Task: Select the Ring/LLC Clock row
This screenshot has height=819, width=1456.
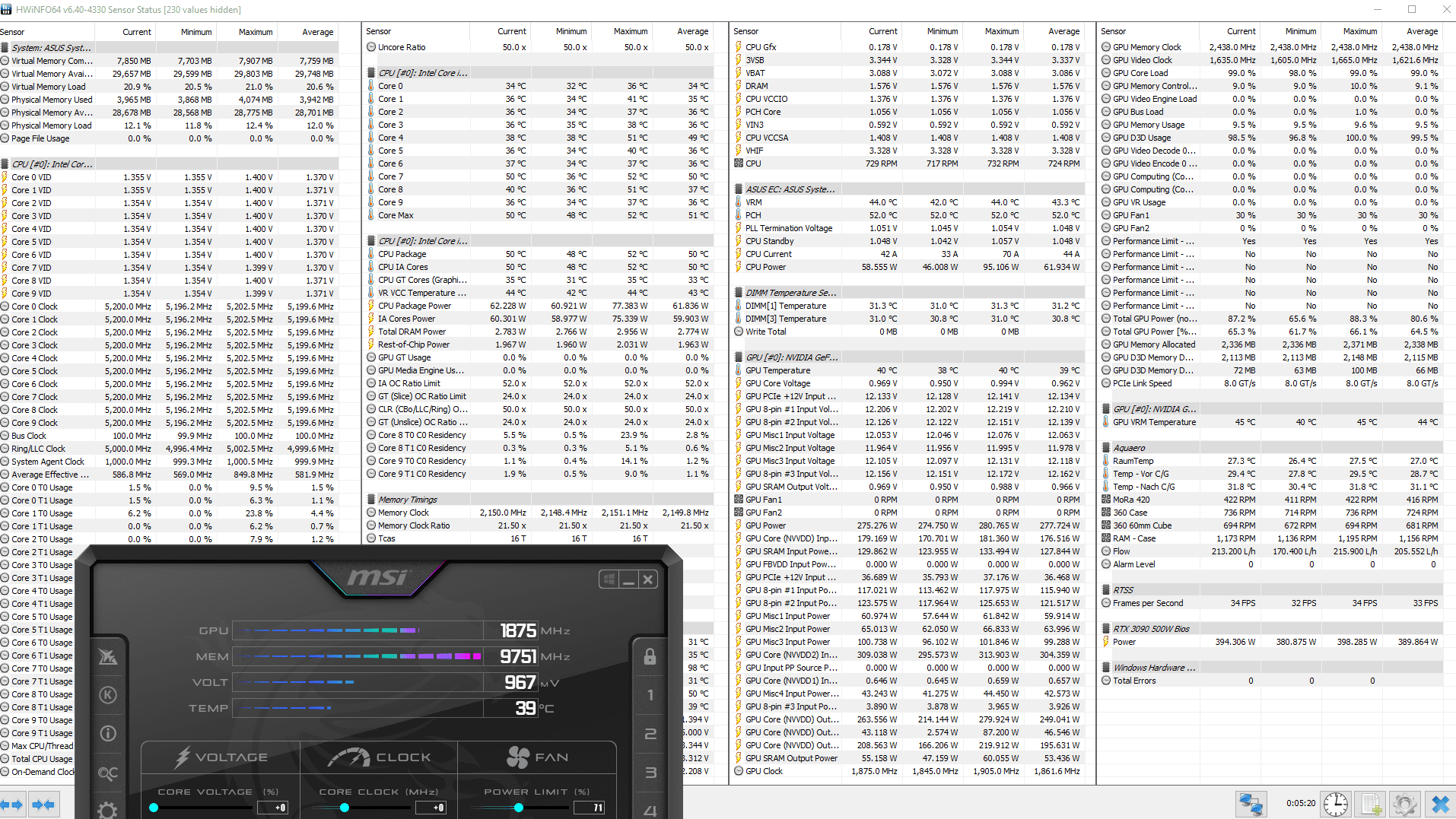Action: click(168, 449)
